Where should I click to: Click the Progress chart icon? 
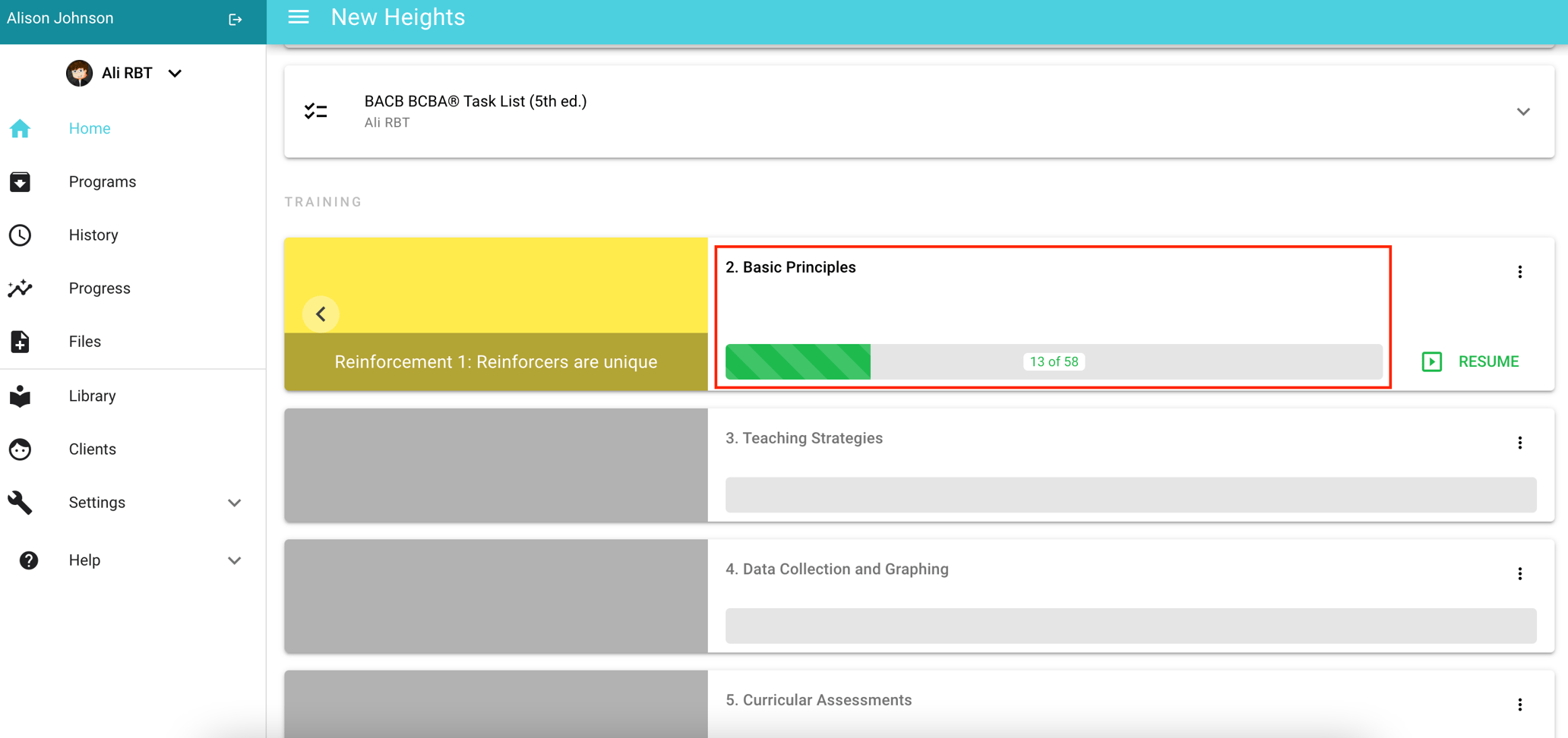20,289
